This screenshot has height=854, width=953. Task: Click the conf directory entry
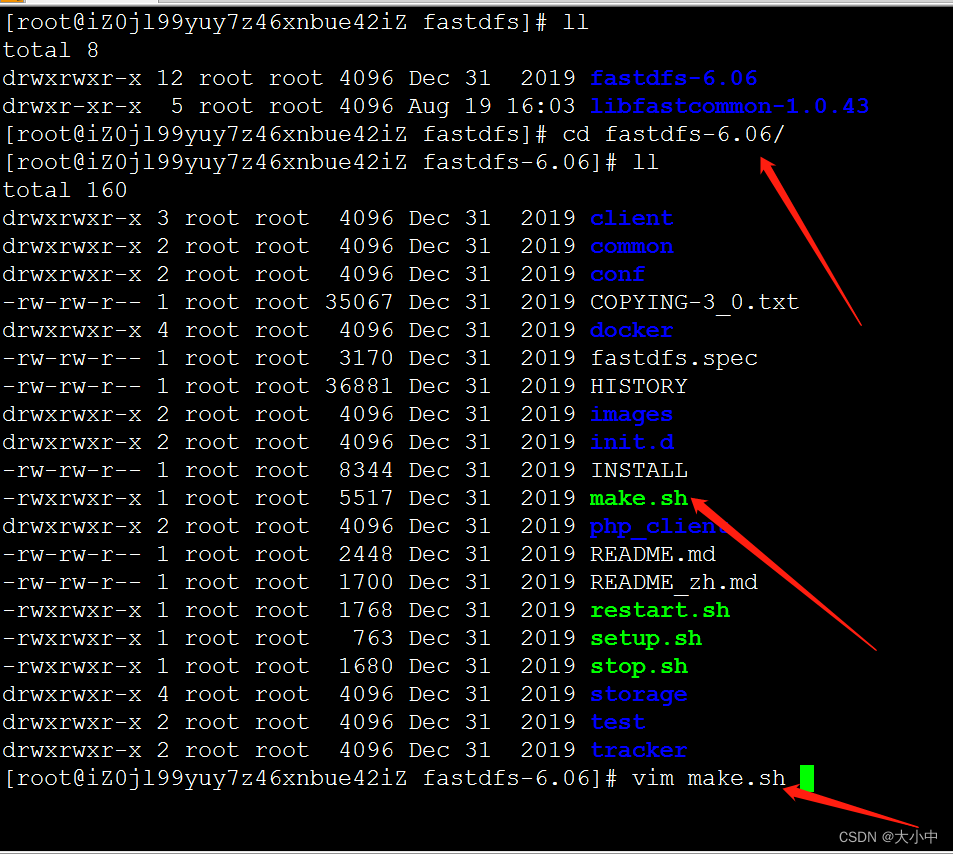point(616,274)
